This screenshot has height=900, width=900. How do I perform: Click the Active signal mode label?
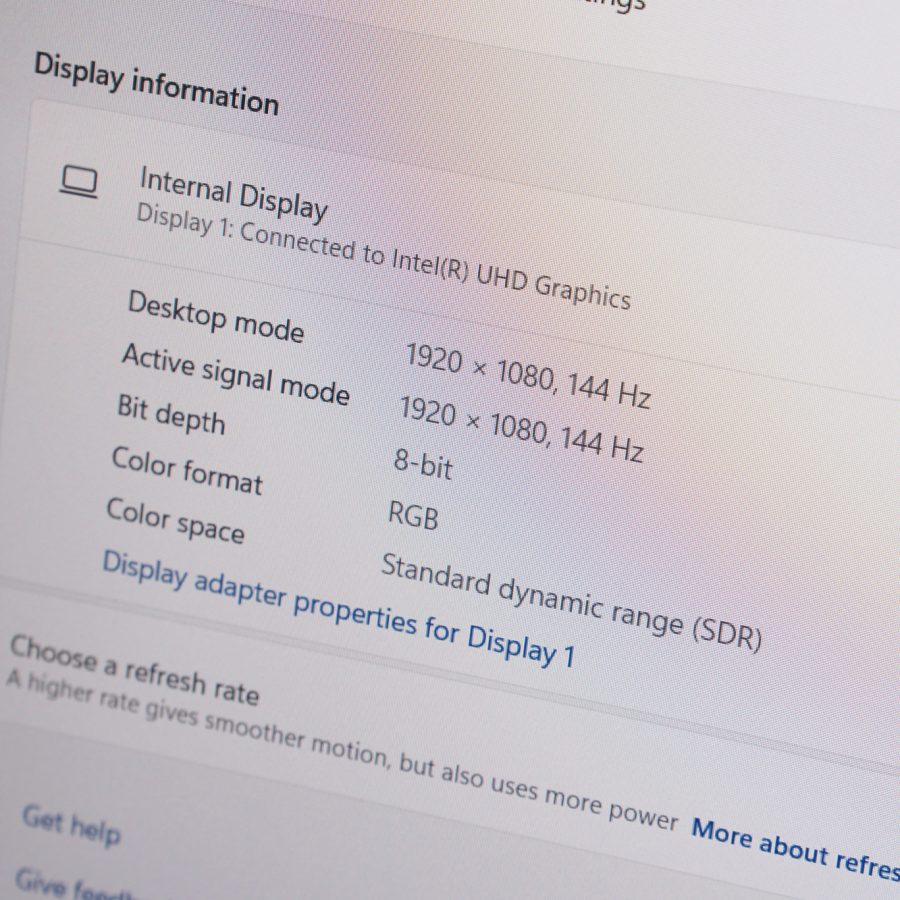236,374
